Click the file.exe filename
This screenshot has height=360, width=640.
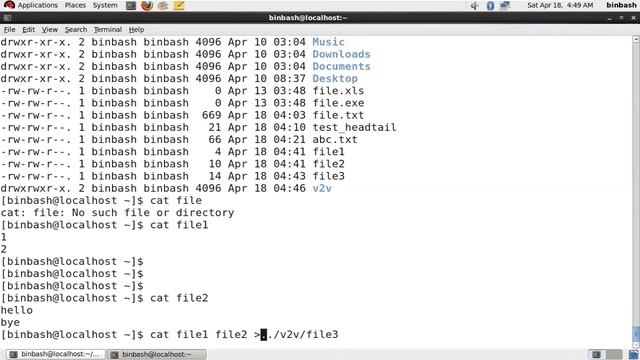(x=338, y=103)
